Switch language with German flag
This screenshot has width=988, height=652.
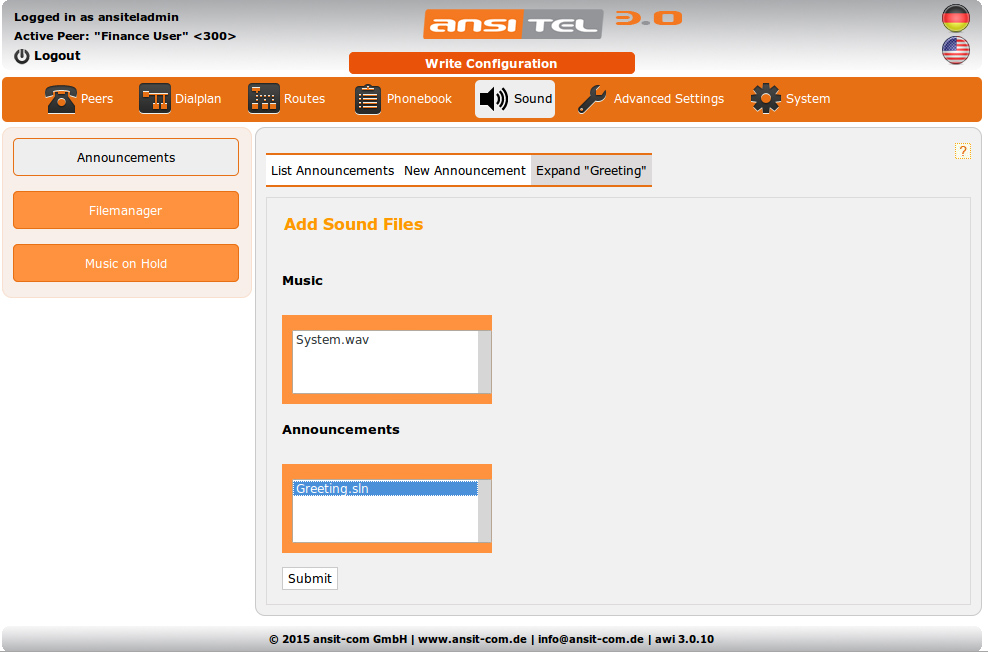click(x=956, y=18)
